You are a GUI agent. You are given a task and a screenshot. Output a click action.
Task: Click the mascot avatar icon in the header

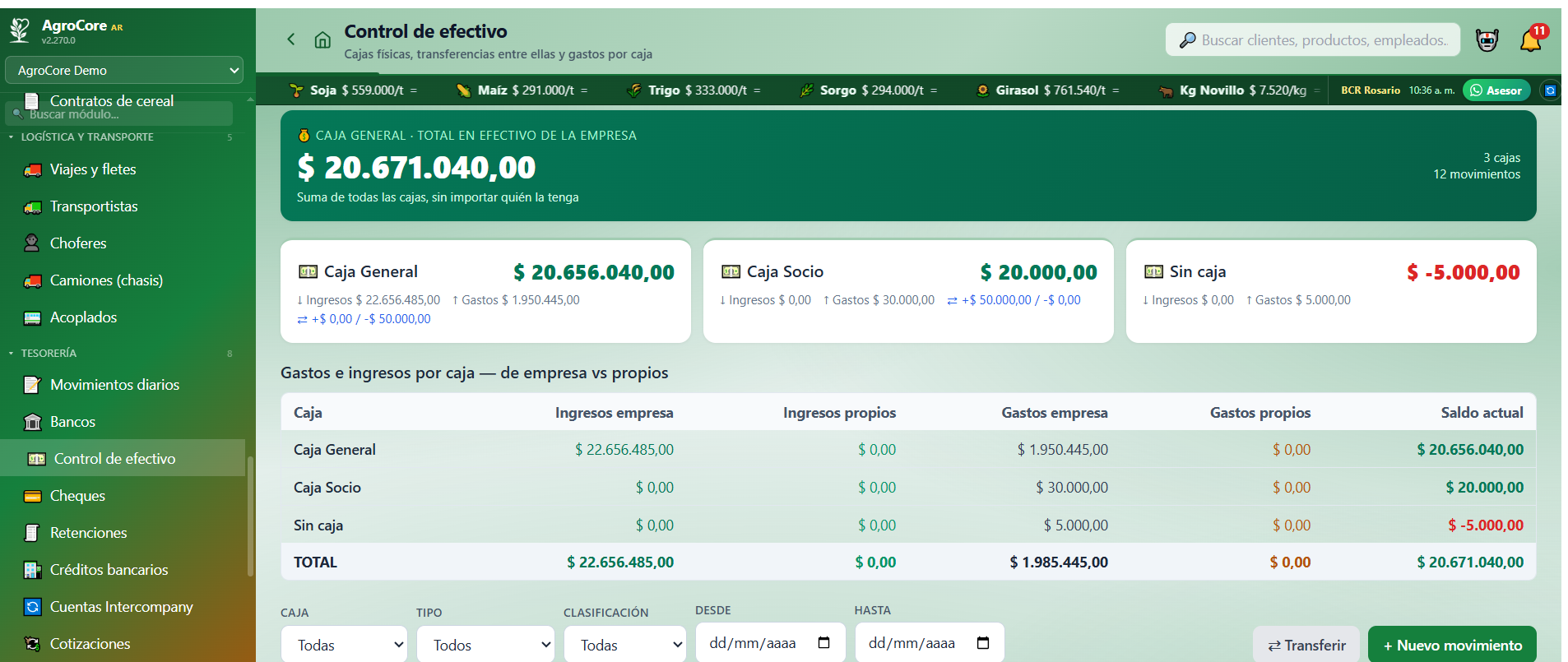(1487, 39)
